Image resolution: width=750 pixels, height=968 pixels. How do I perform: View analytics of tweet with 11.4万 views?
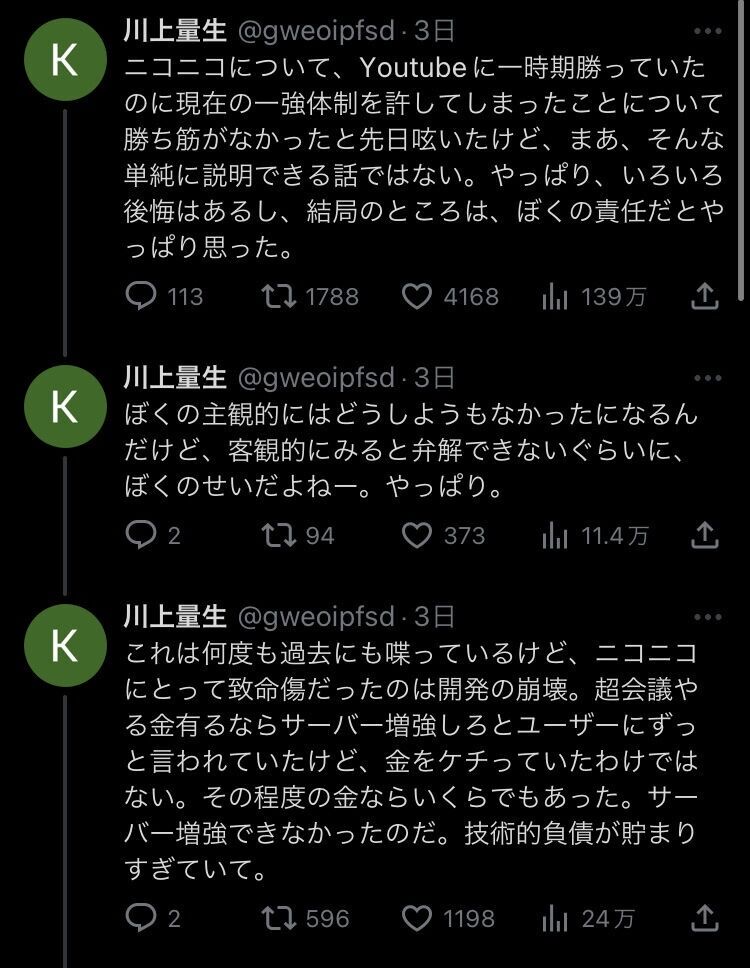pyautogui.click(x=555, y=535)
